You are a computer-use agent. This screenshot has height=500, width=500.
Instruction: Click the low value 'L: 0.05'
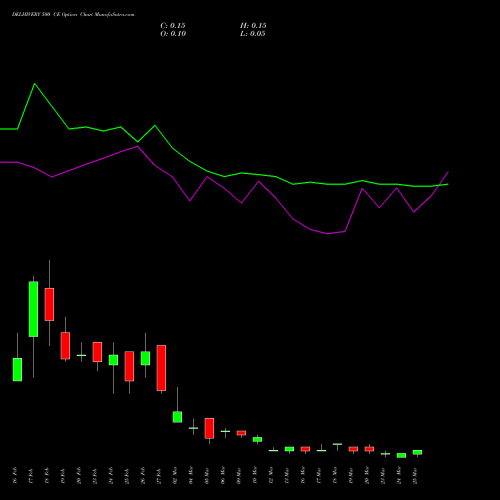[x=253, y=34]
